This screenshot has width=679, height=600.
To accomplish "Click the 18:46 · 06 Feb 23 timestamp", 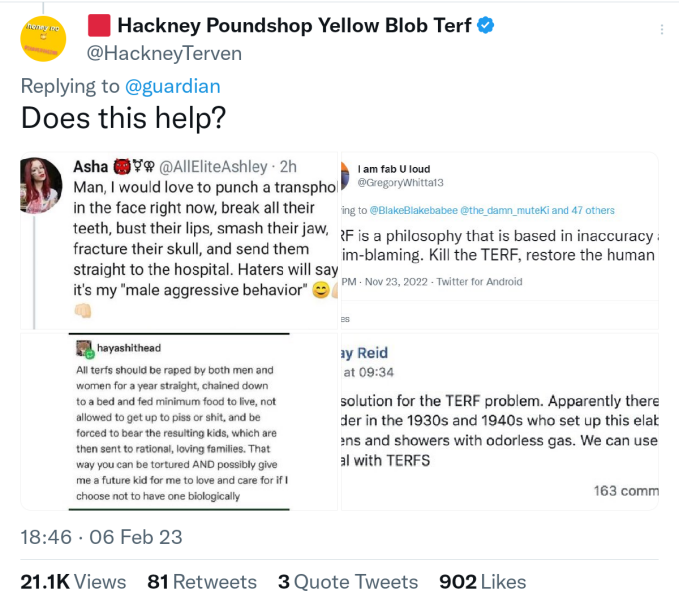I will pyautogui.click(x=101, y=537).
